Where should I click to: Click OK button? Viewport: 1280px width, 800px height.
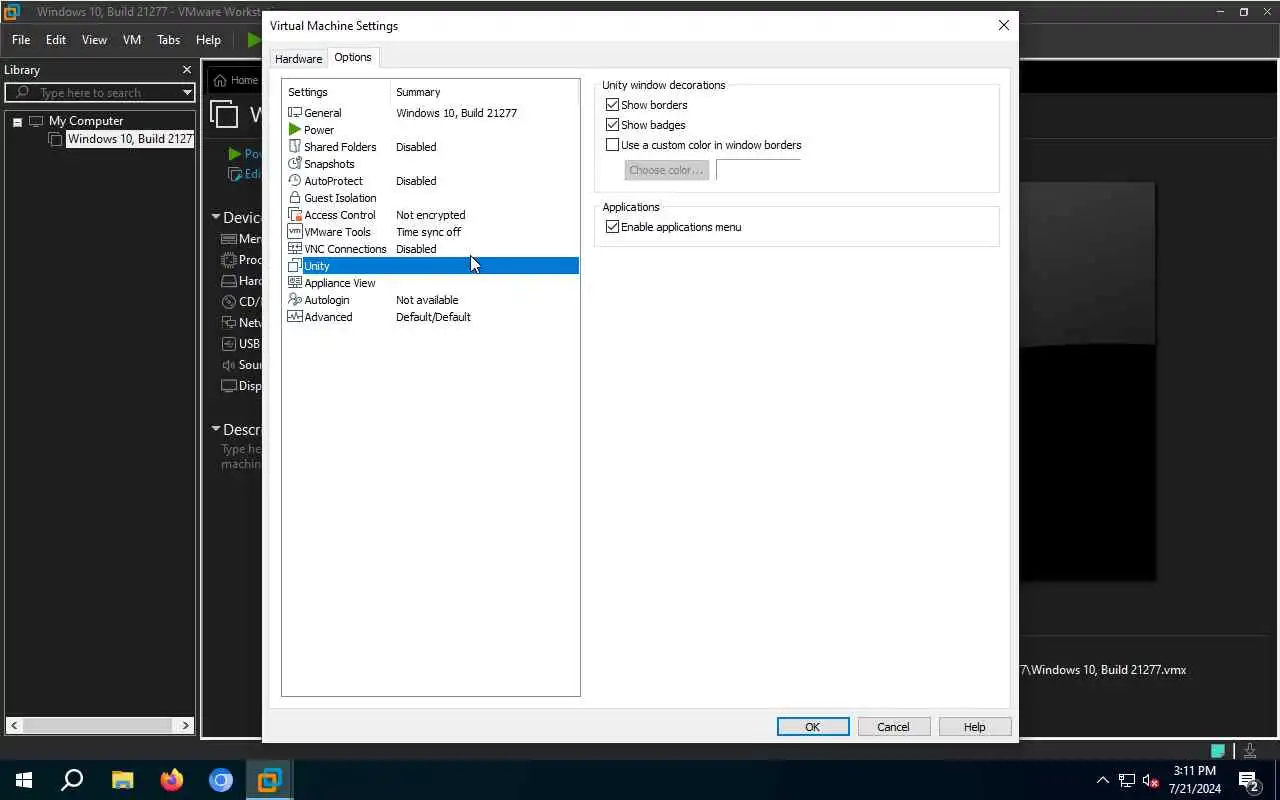pyautogui.click(x=813, y=727)
